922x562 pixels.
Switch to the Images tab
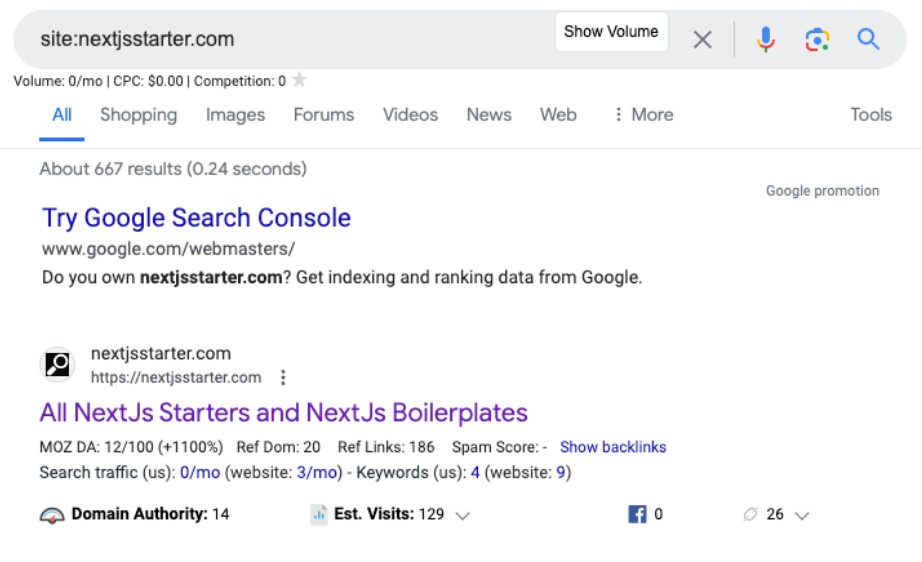click(x=235, y=115)
